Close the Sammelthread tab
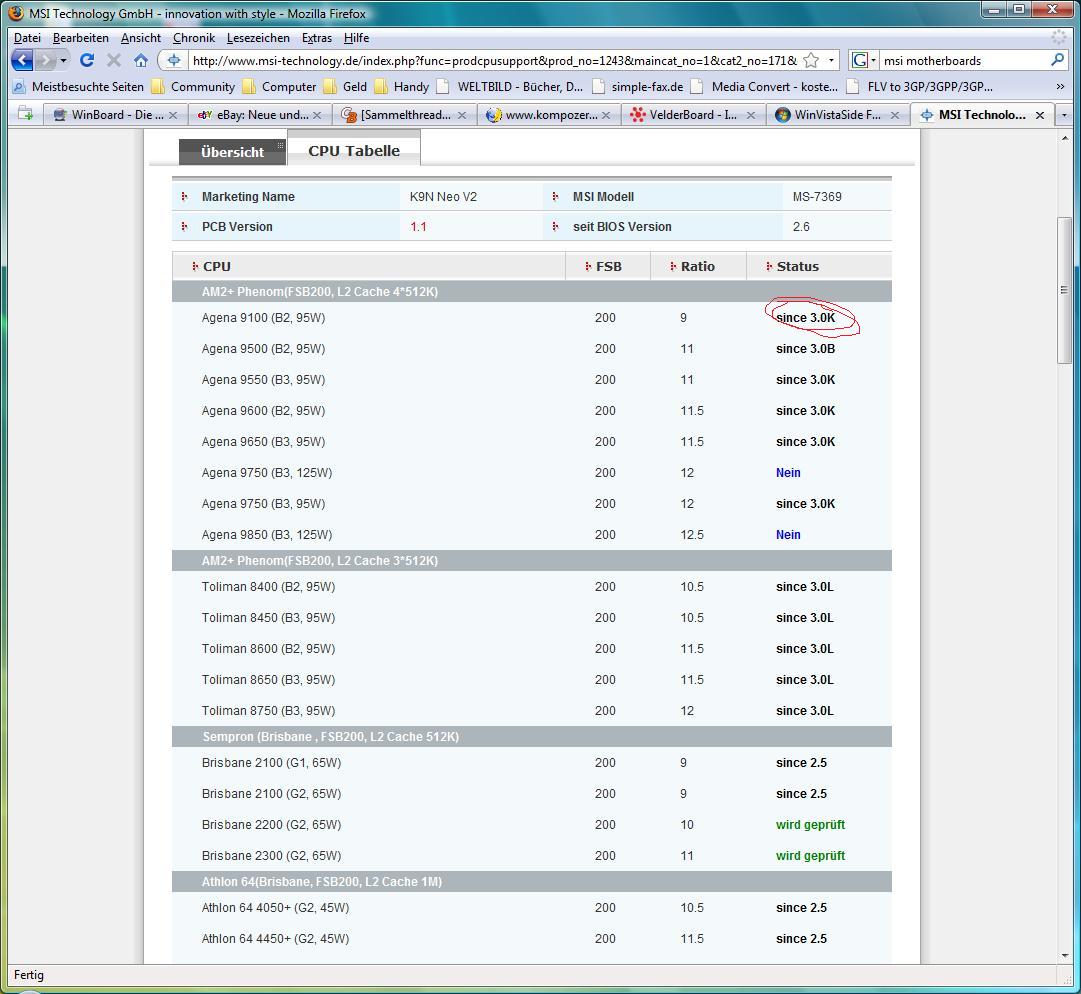The width and height of the screenshot is (1081, 994). click(462, 115)
